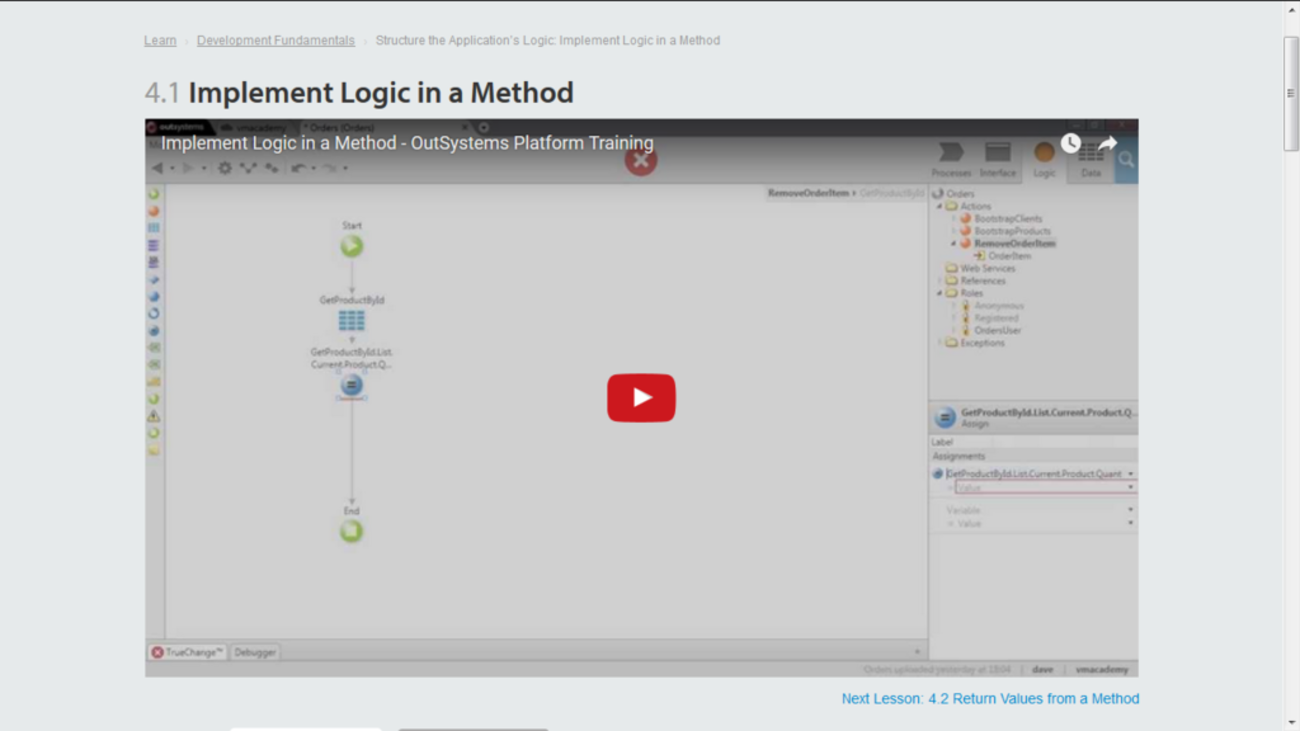Screen dimensions: 1300x731
Task: Click the Assign properties header icon
Action: pos(944,418)
